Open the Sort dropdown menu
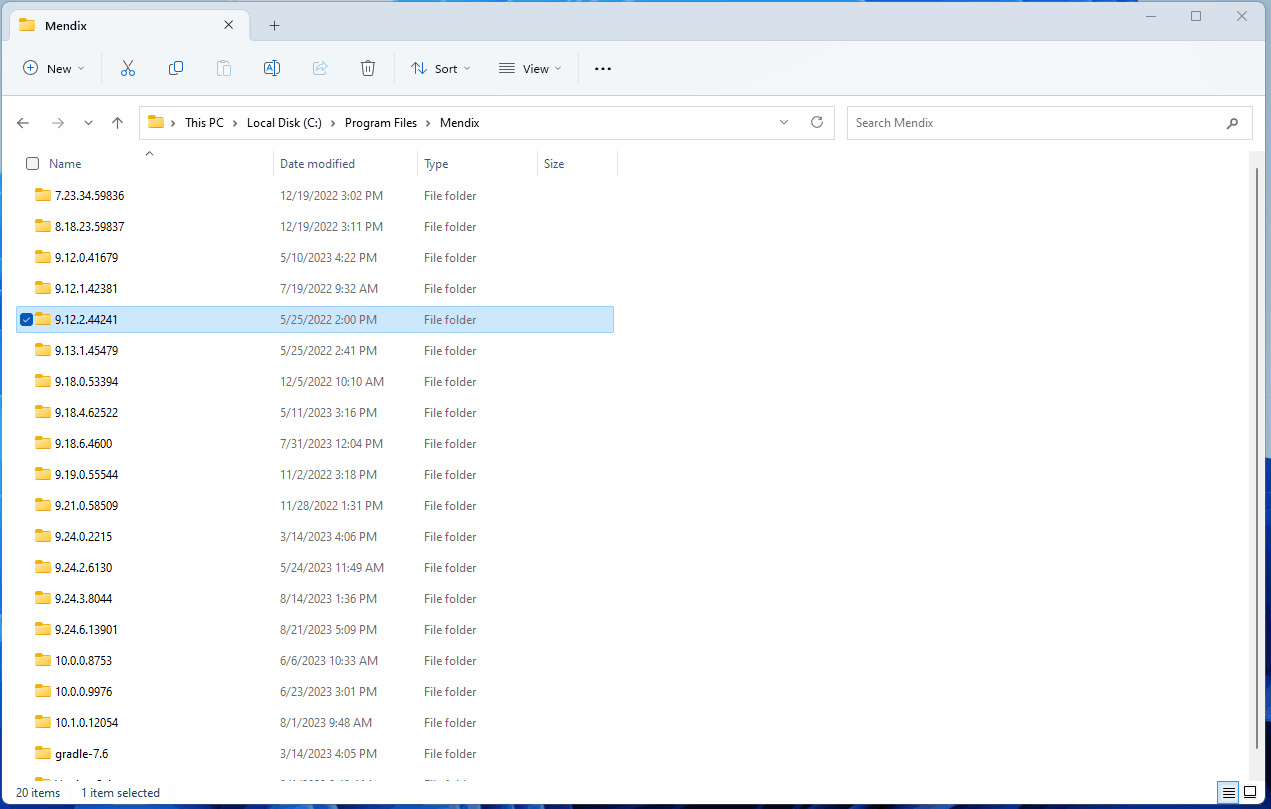The height and width of the screenshot is (809, 1271). (440, 68)
